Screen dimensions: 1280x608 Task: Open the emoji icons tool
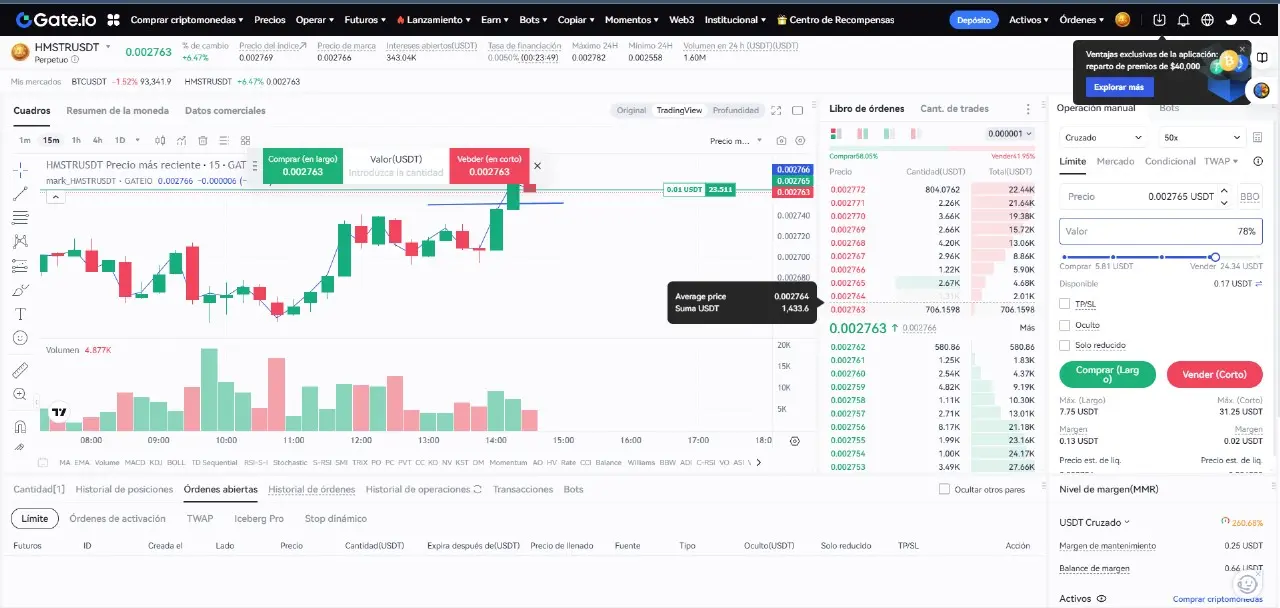click(x=20, y=338)
